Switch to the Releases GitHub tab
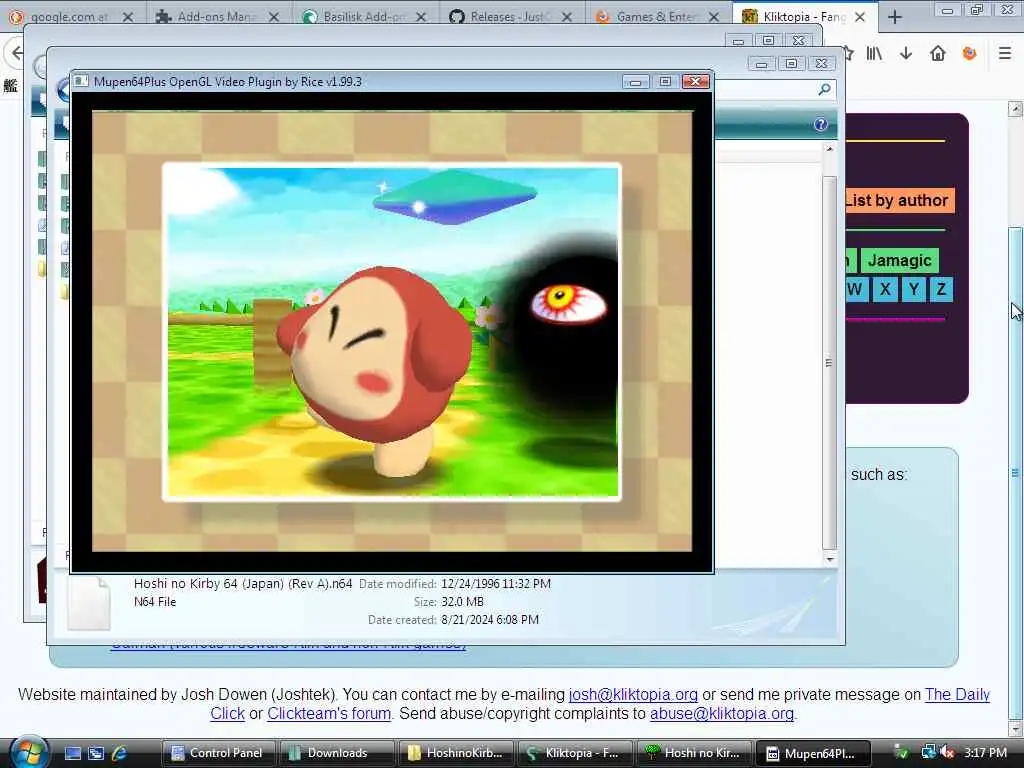Image resolution: width=1024 pixels, height=768 pixels. pyautogui.click(x=509, y=17)
